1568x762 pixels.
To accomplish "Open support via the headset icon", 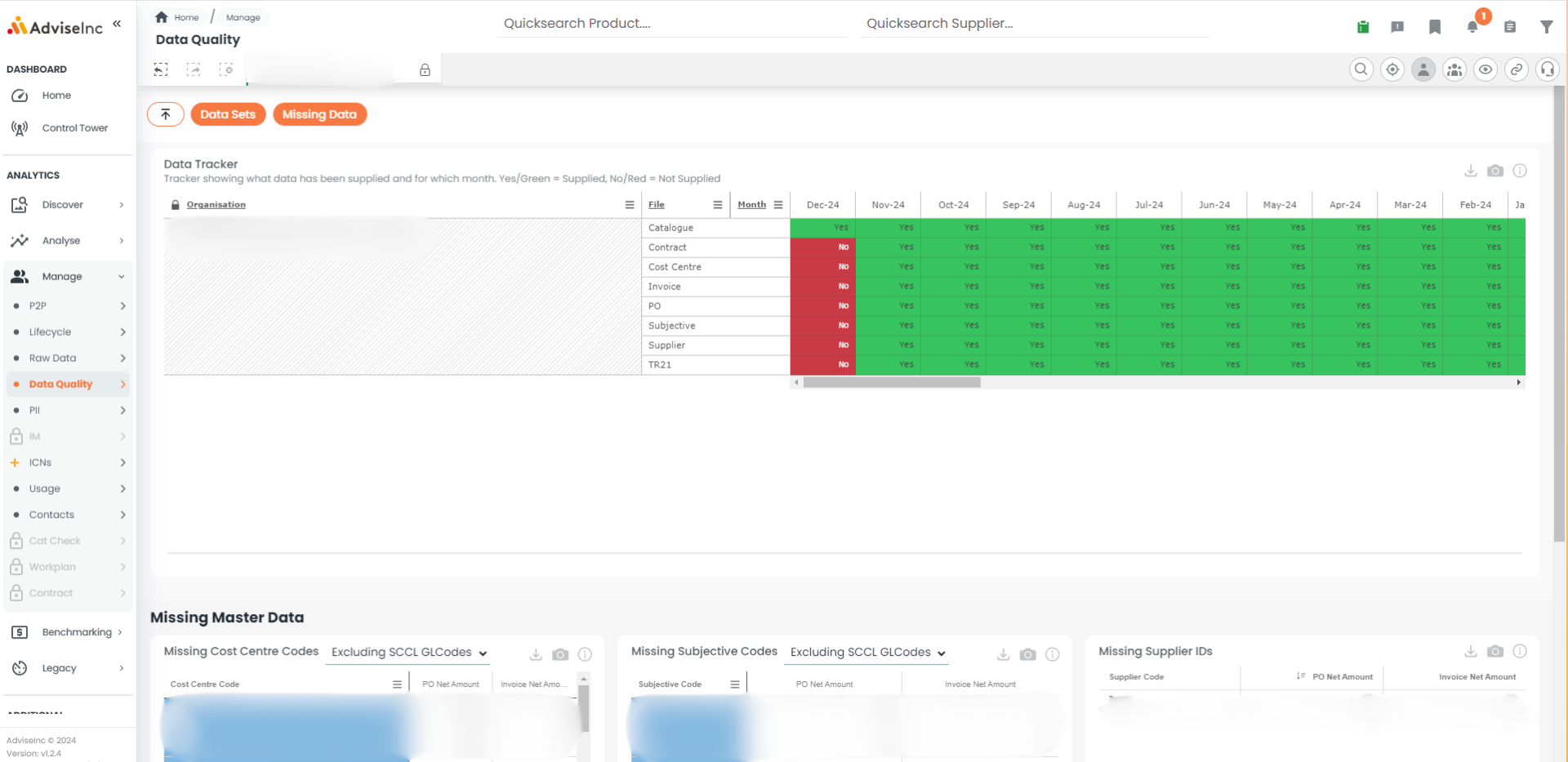I will pyautogui.click(x=1548, y=69).
